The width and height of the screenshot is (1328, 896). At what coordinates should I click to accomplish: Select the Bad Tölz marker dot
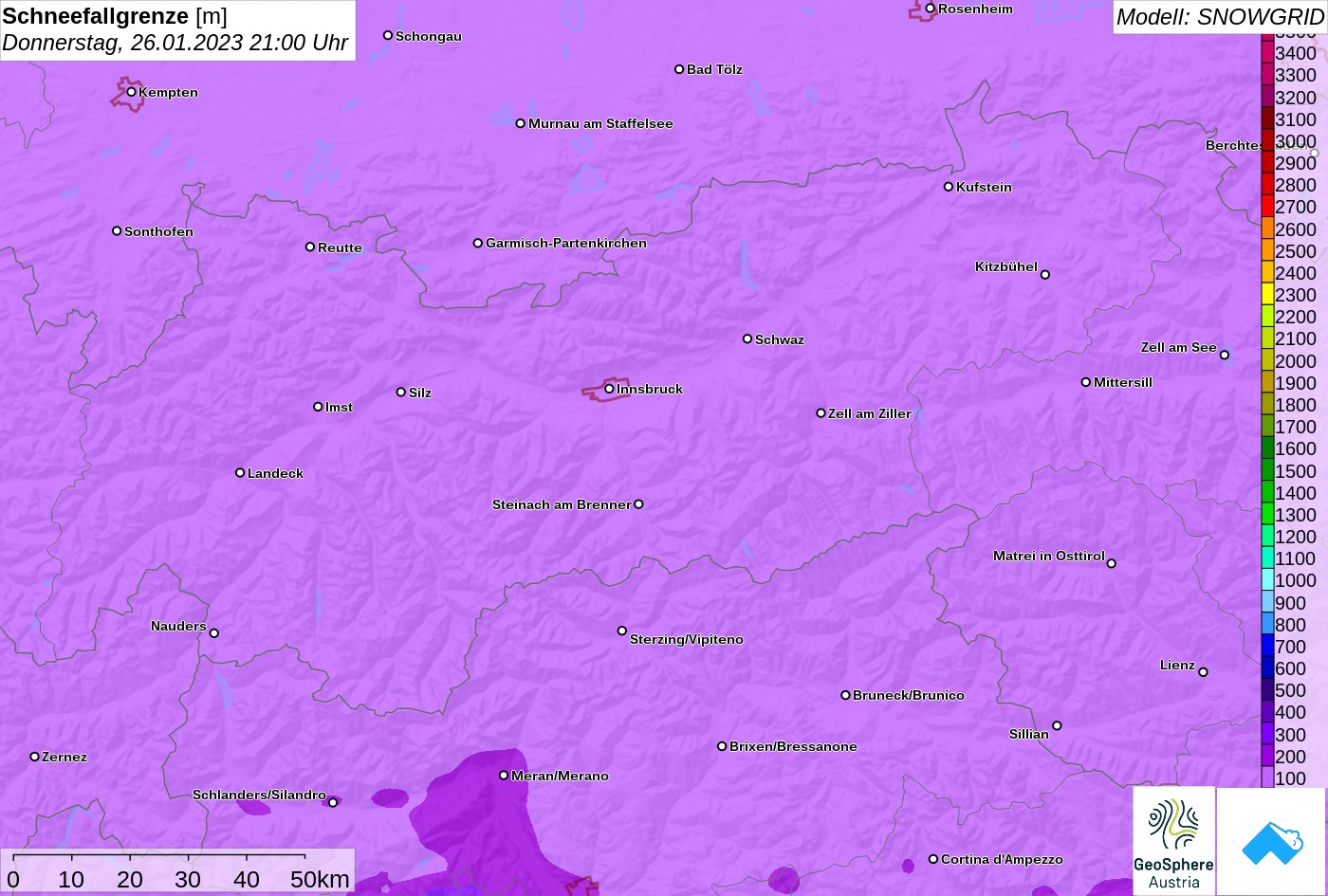tap(679, 69)
